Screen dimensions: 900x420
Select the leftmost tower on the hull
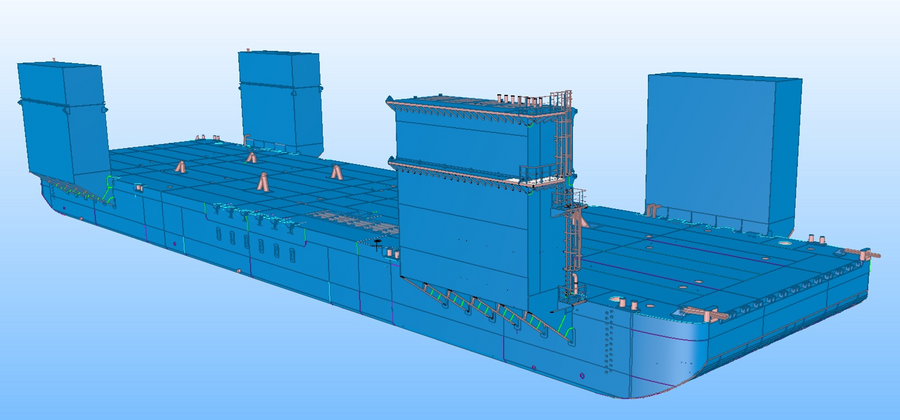point(63,123)
